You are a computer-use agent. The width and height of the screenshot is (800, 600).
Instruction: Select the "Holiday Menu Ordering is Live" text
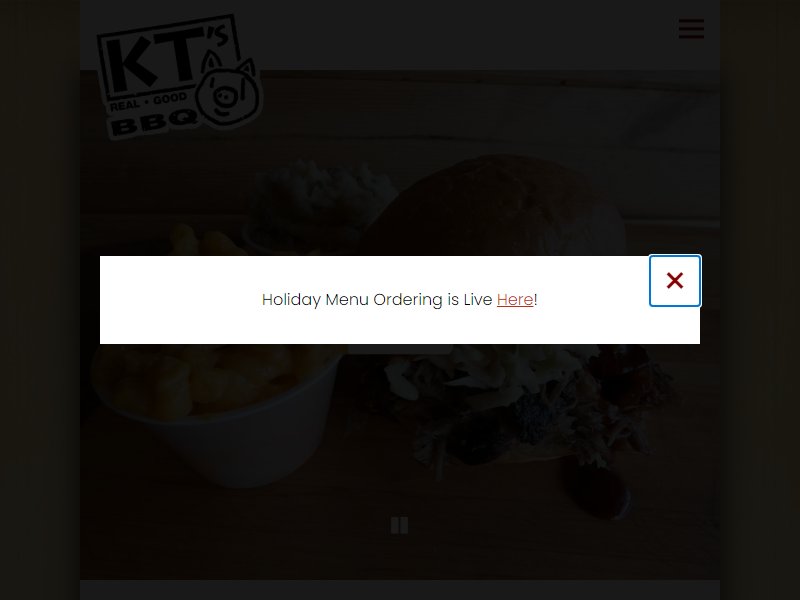pyautogui.click(x=377, y=299)
